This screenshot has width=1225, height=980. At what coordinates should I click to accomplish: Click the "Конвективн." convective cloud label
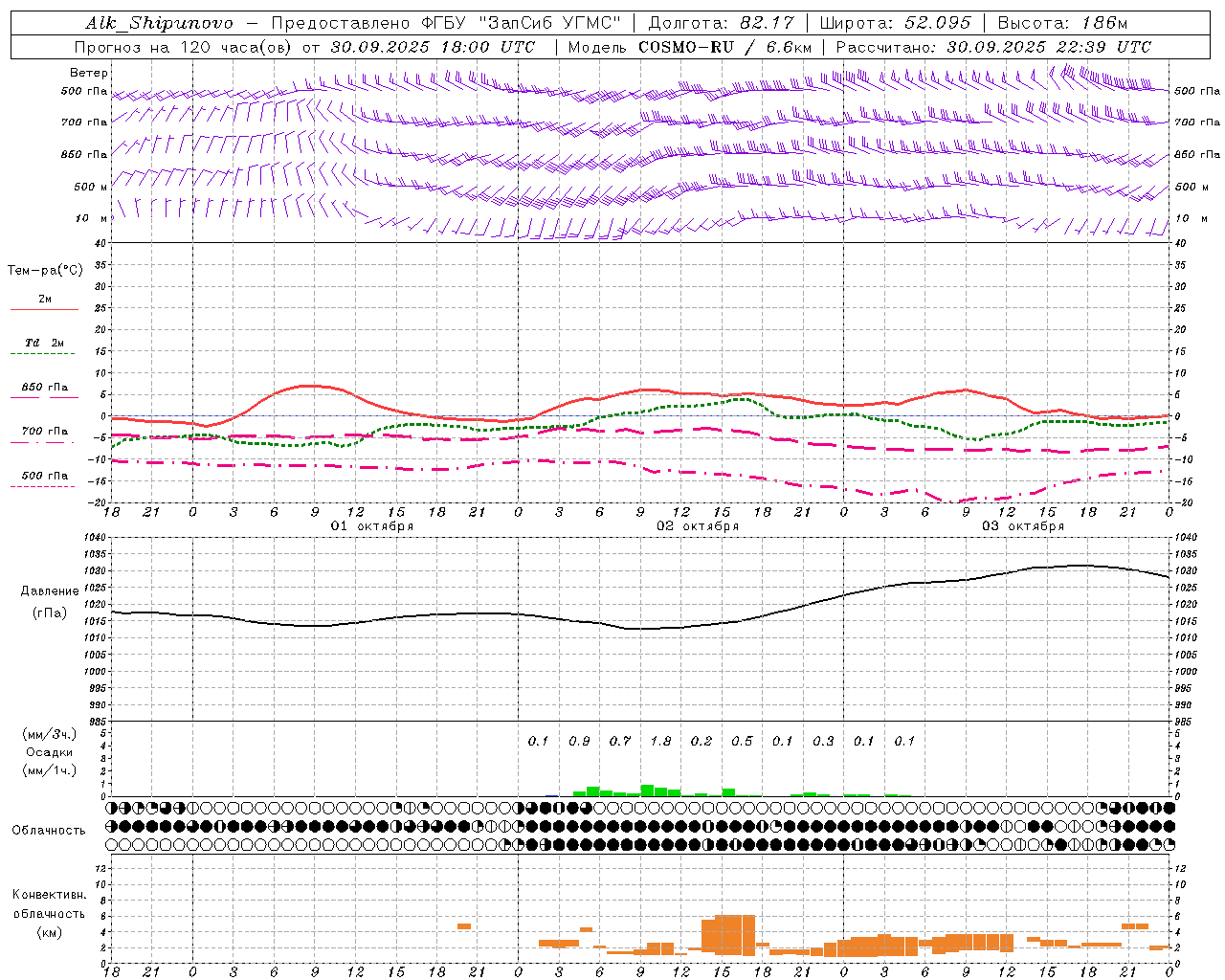click(49, 895)
